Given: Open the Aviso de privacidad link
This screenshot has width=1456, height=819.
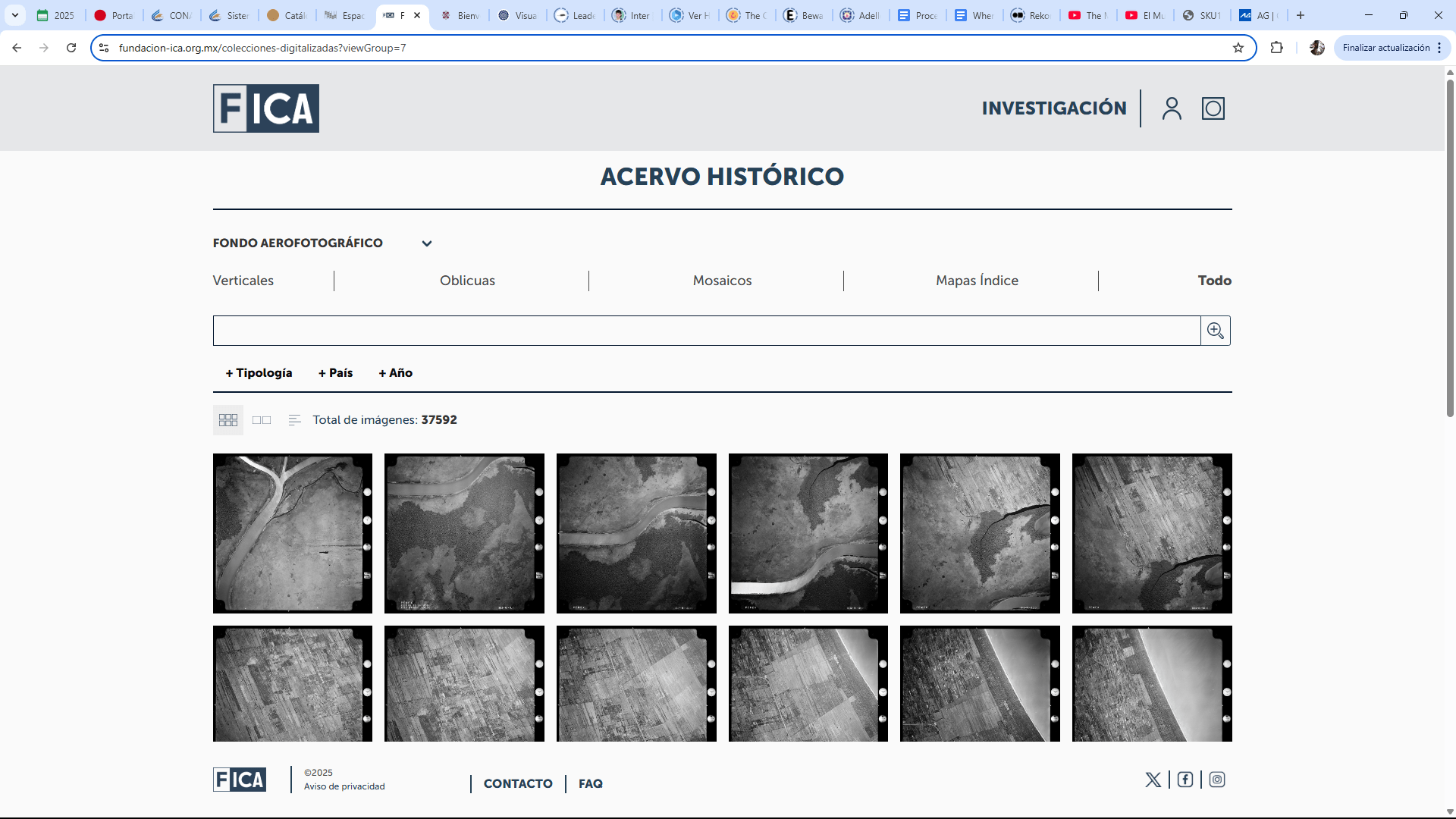Looking at the screenshot, I should [x=344, y=786].
